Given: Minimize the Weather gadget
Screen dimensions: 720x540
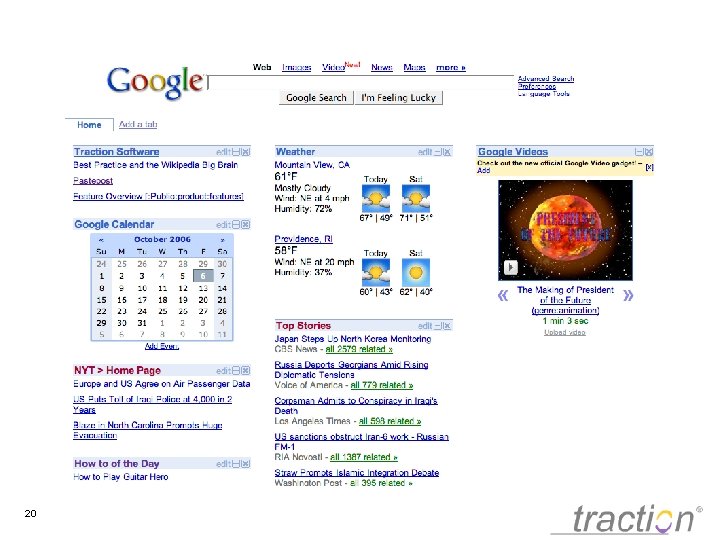Looking at the screenshot, I should (x=438, y=152).
